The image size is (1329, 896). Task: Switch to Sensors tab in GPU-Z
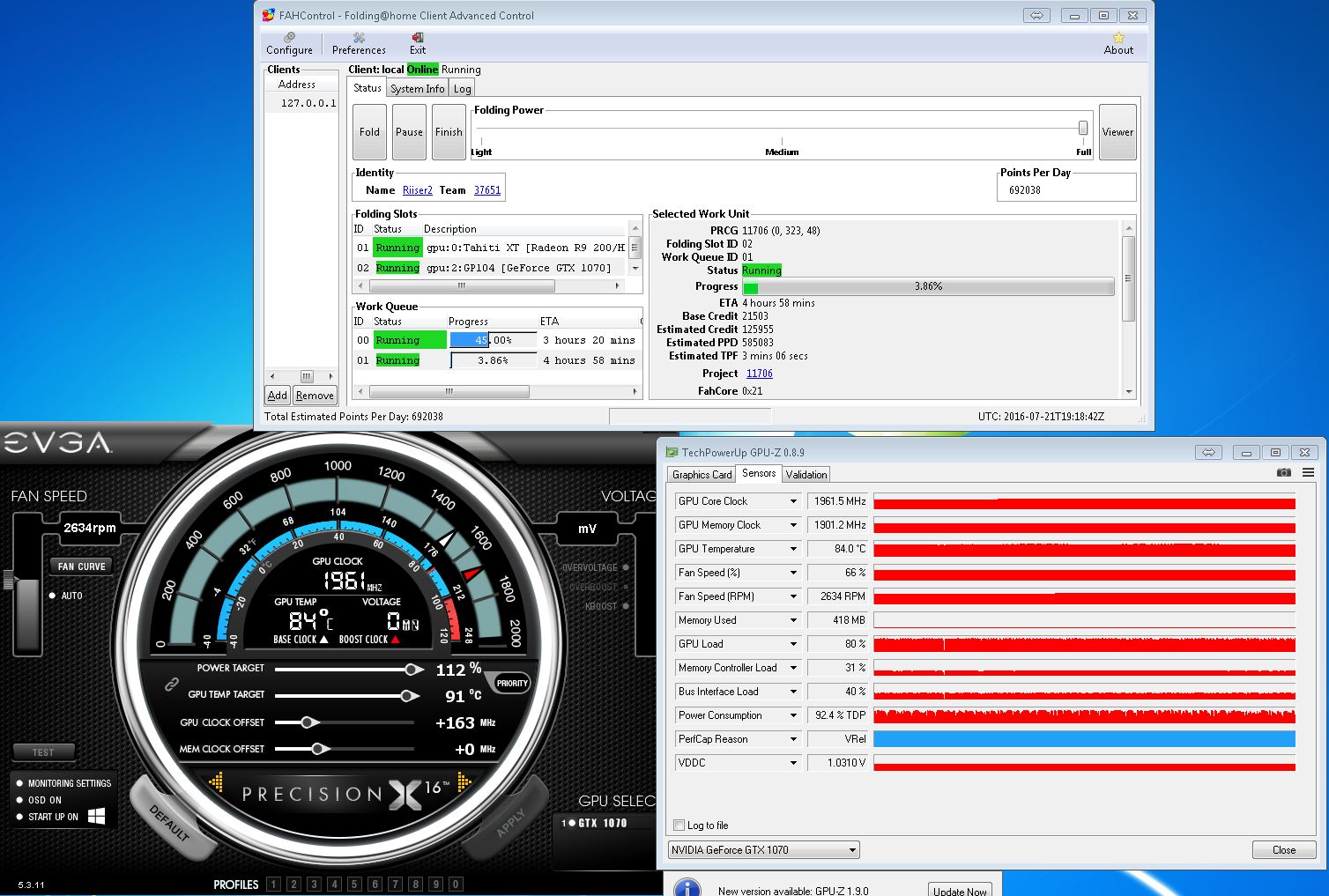point(759,473)
